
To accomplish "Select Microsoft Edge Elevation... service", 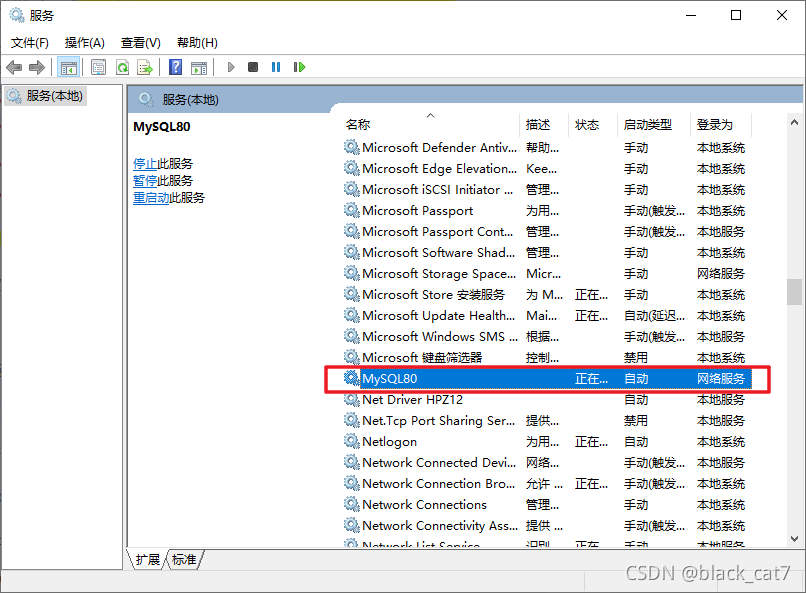I will [x=547, y=169].
